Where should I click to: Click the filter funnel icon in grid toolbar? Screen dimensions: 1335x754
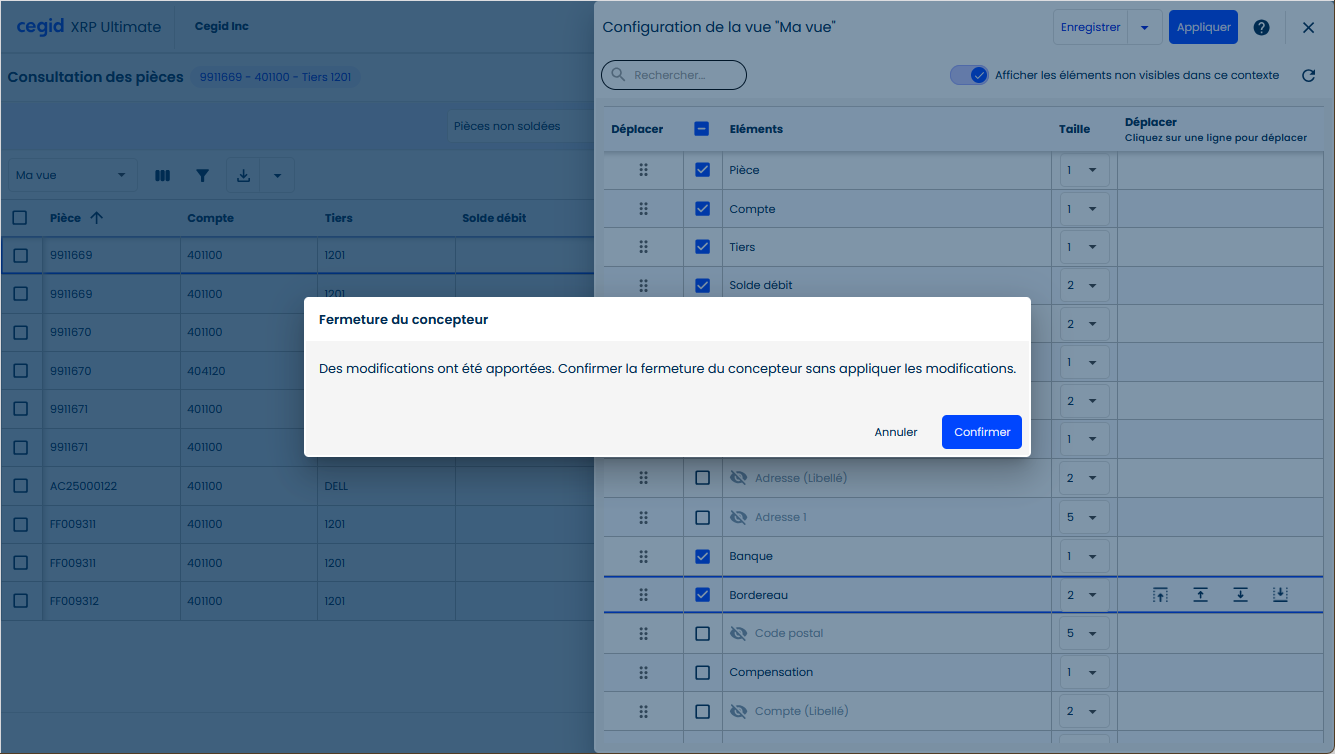[203, 176]
